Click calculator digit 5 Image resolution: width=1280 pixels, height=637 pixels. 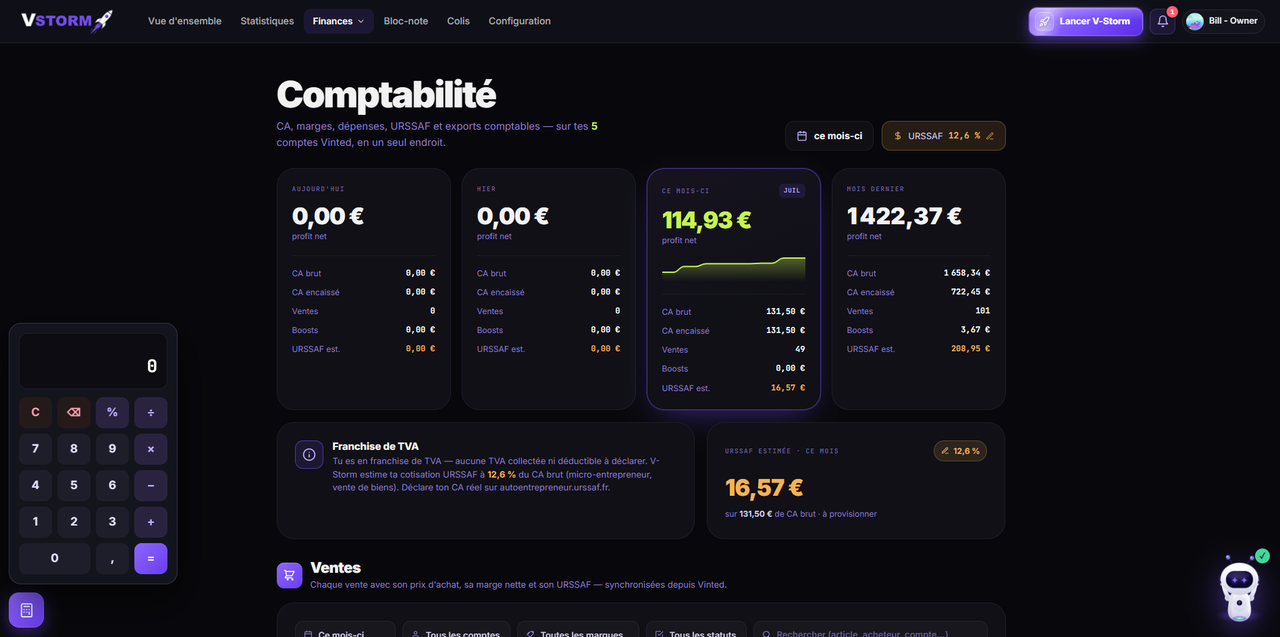coord(74,485)
